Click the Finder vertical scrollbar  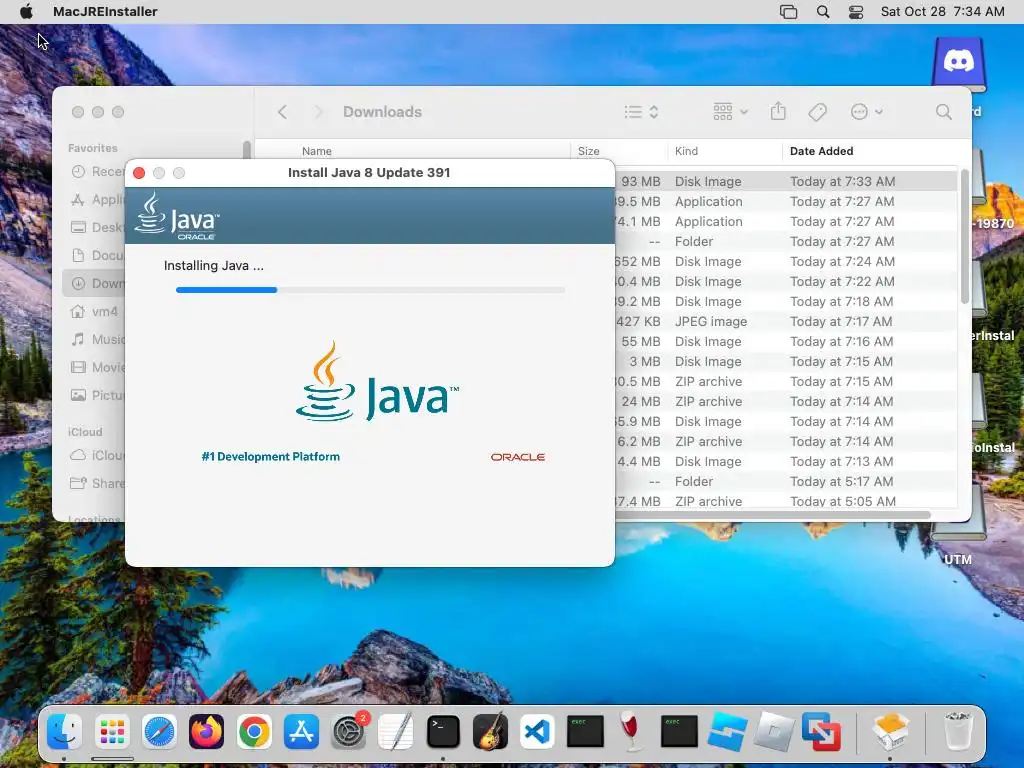coord(965,236)
